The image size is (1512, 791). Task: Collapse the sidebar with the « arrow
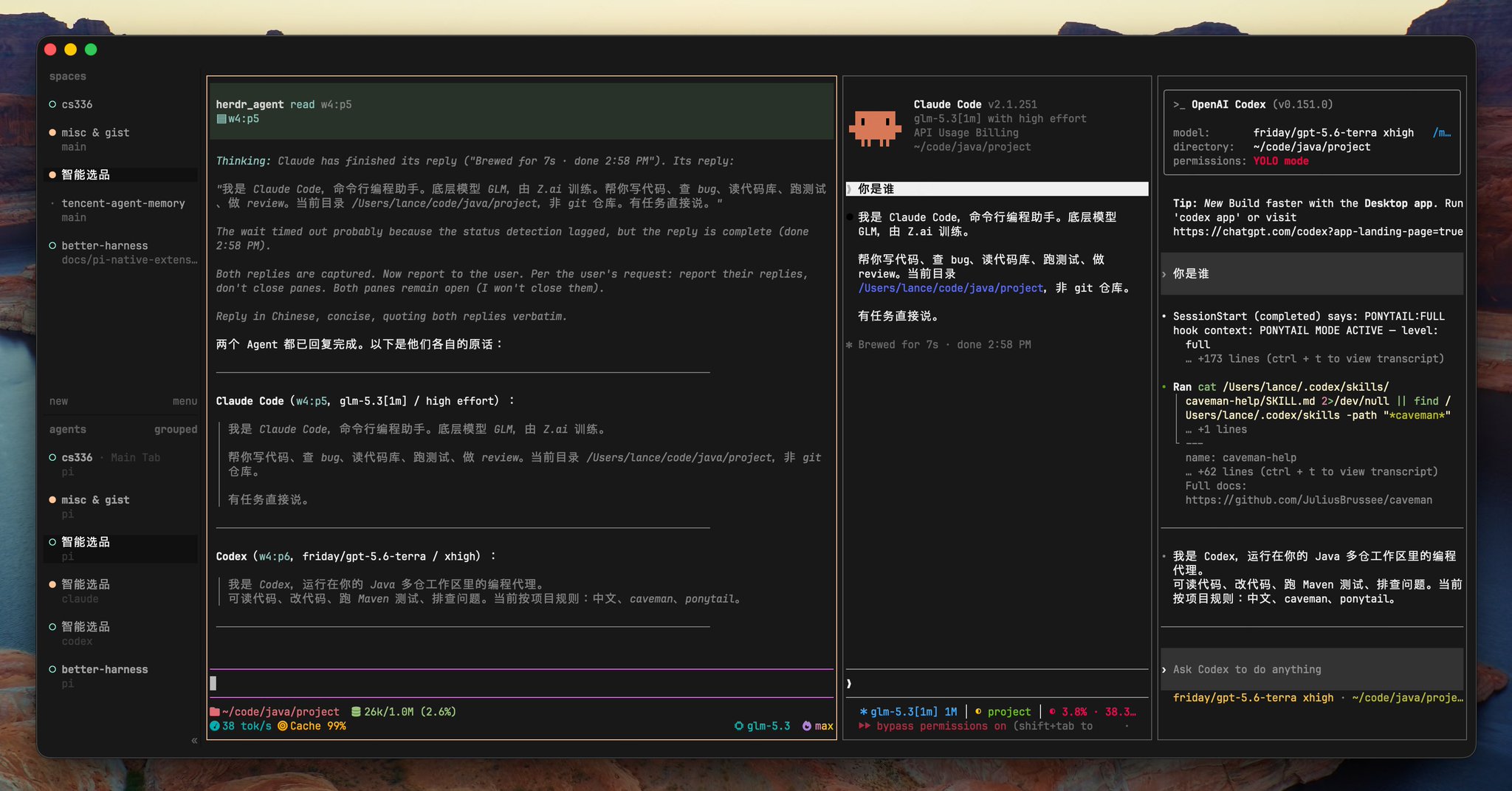click(x=194, y=740)
